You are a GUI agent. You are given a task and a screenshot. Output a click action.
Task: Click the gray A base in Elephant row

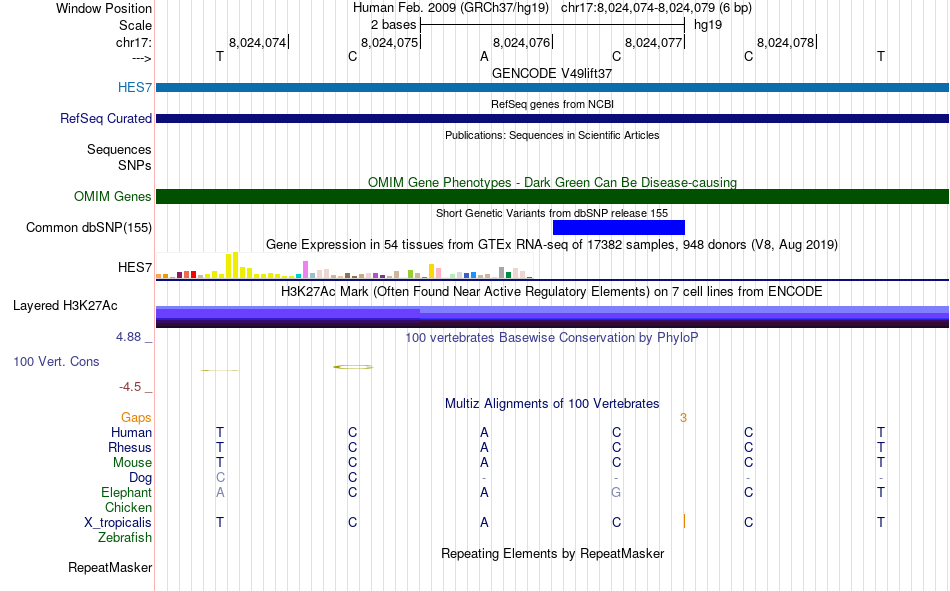[220, 492]
